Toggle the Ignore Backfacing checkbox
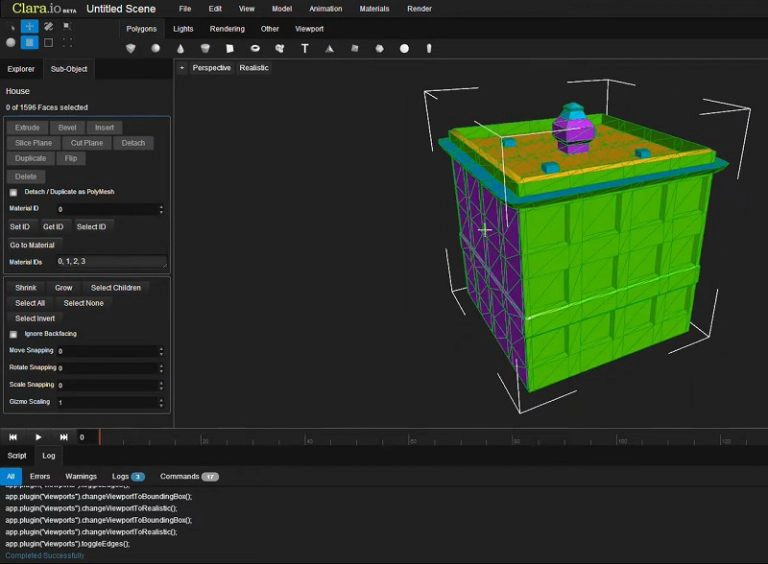This screenshot has height=564, width=768. [x=14, y=334]
